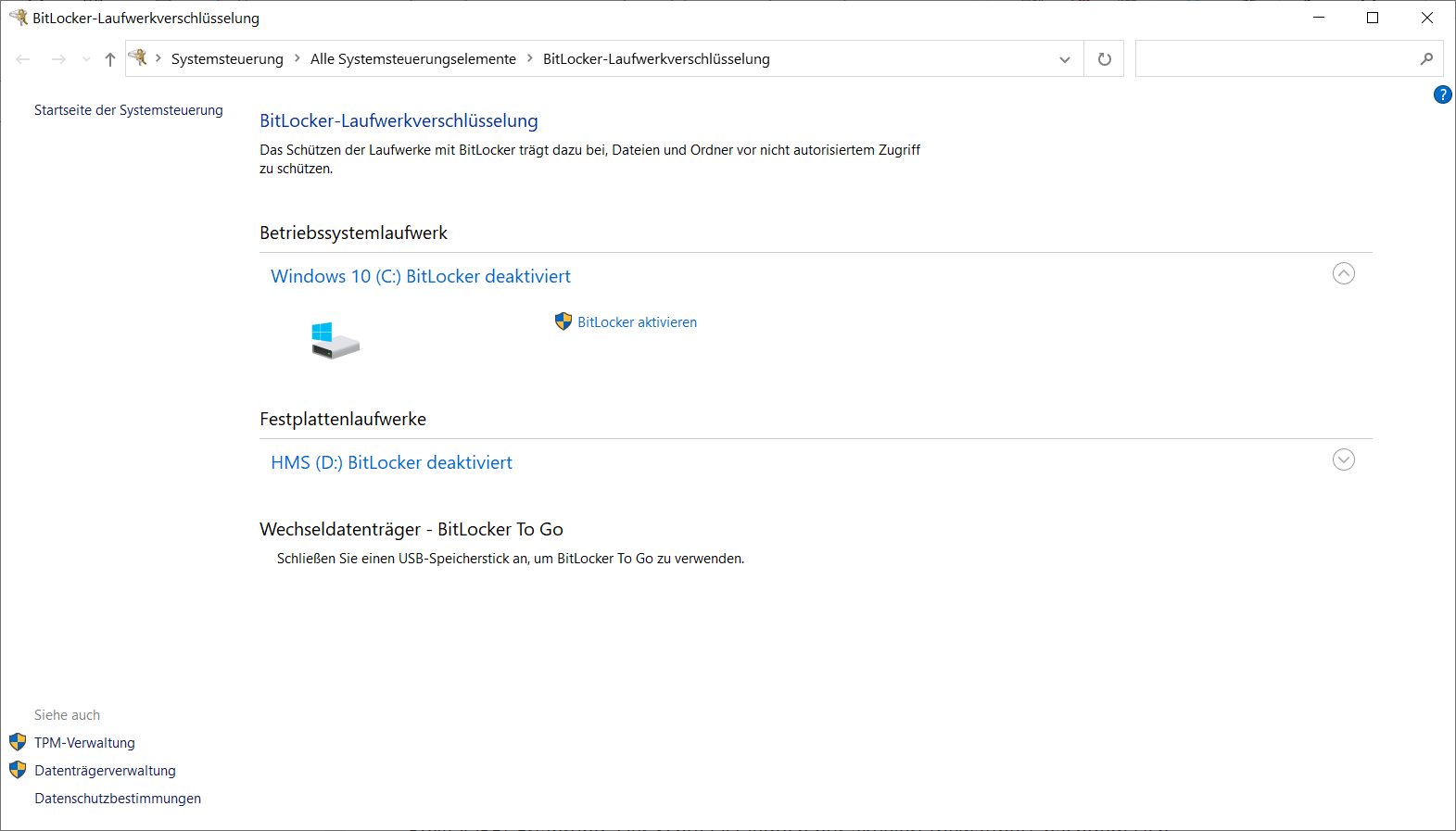Click the shield icon beside Datenträgerverwaltung
Image resolution: width=1456 pixels, height=831 pixels.
point(18,770)
